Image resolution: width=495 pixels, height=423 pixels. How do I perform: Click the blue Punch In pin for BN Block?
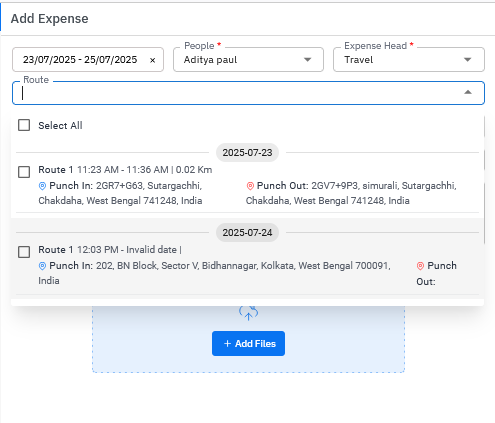[x=42, y=266]
